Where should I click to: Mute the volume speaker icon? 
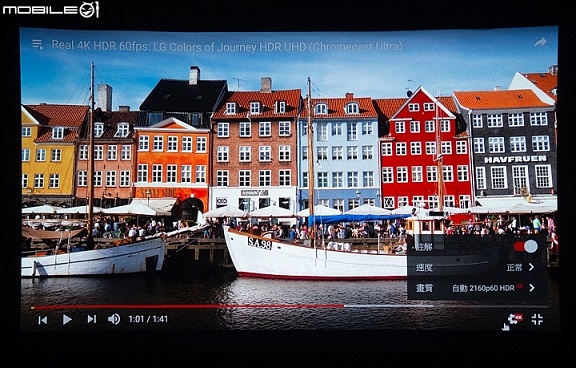click(x=114, y=319)
